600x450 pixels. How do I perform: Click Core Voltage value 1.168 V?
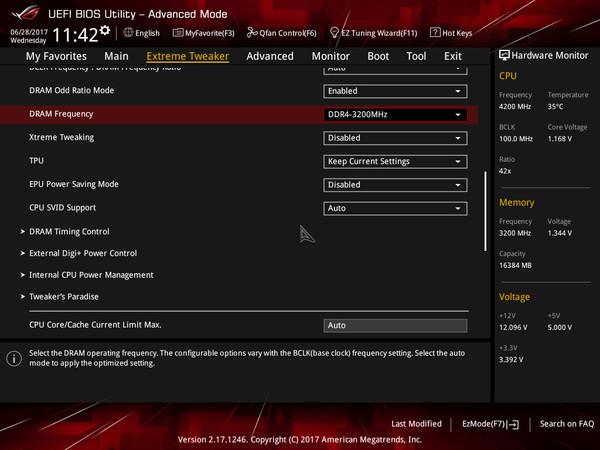pyautogui.click(x=560, y=139)
